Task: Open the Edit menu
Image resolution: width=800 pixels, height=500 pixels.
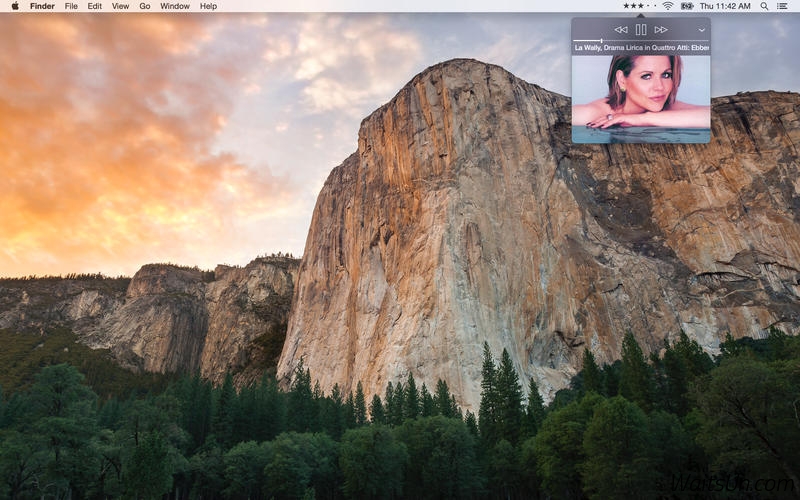Action: coord(94,6)
